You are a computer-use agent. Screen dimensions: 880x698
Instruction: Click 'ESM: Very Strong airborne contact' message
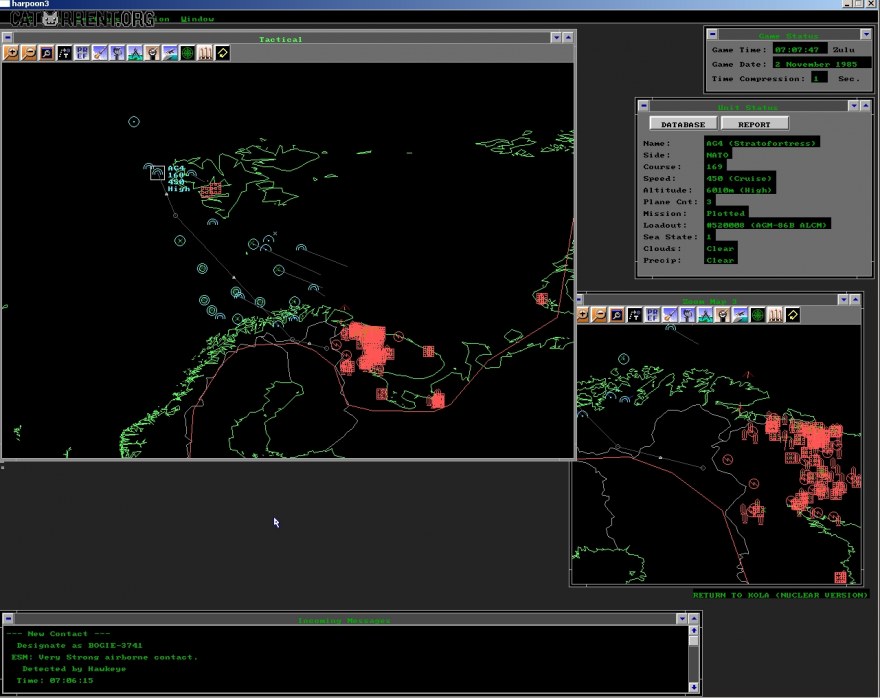pos(104,657)
